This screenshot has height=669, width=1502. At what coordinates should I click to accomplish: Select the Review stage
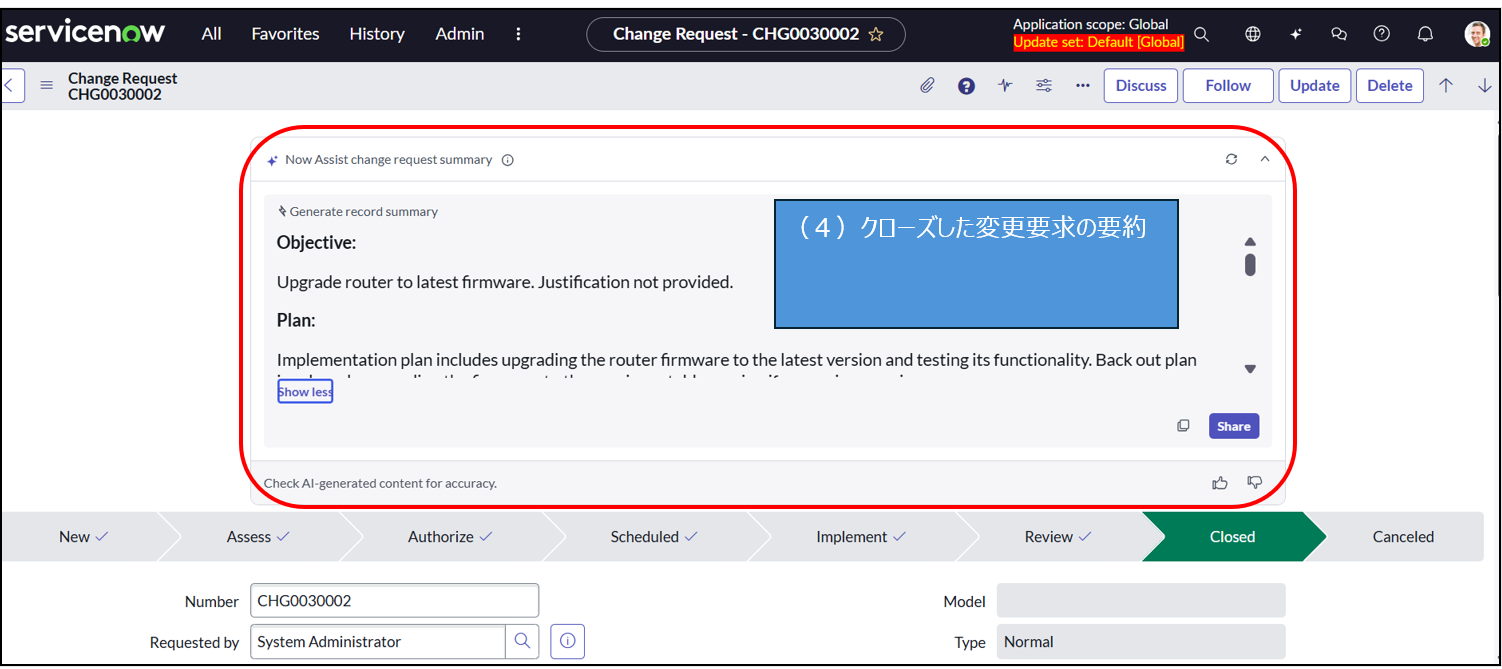coord(1058,537)
